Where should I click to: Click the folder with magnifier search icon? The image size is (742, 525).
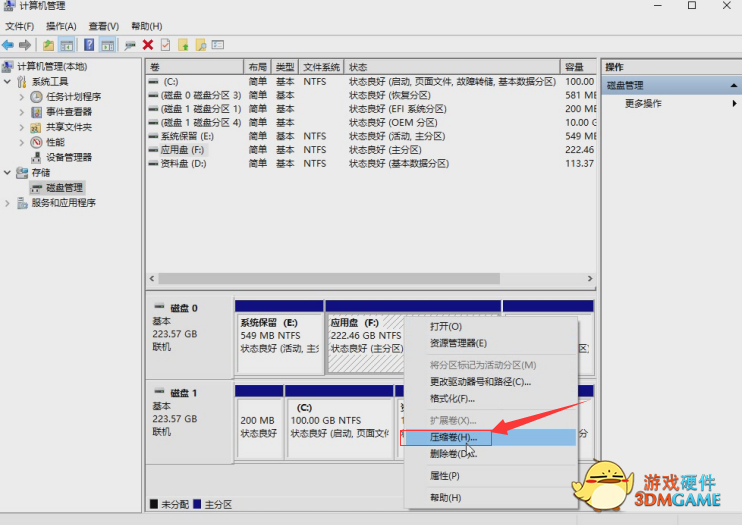[201, 45]
